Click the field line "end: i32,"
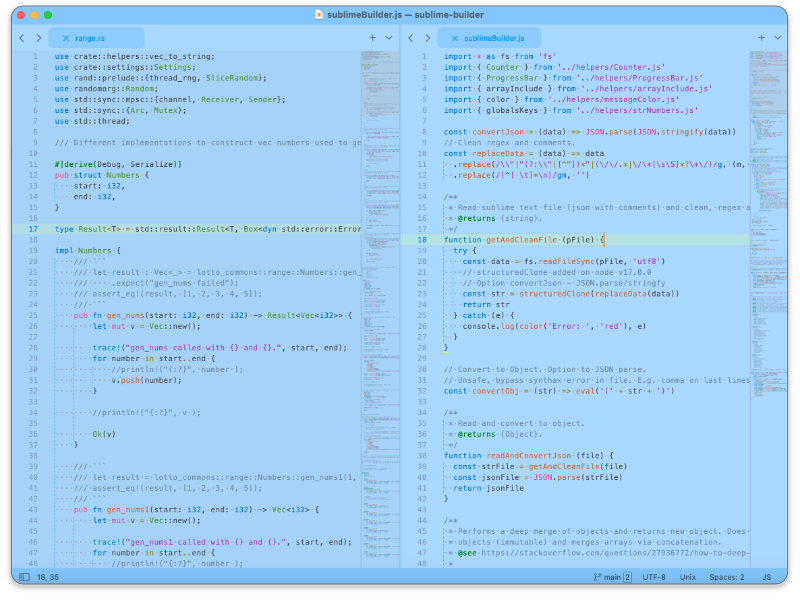The height and width of the screenshot is (600, 800). click(x=94, y=196)
